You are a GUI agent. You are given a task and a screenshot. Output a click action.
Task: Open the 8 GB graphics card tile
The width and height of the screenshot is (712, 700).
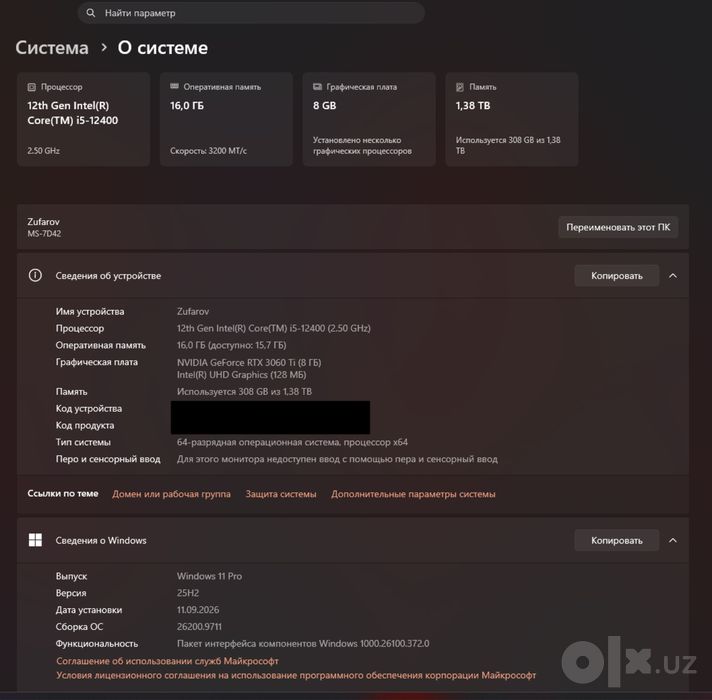pos(369,119)
